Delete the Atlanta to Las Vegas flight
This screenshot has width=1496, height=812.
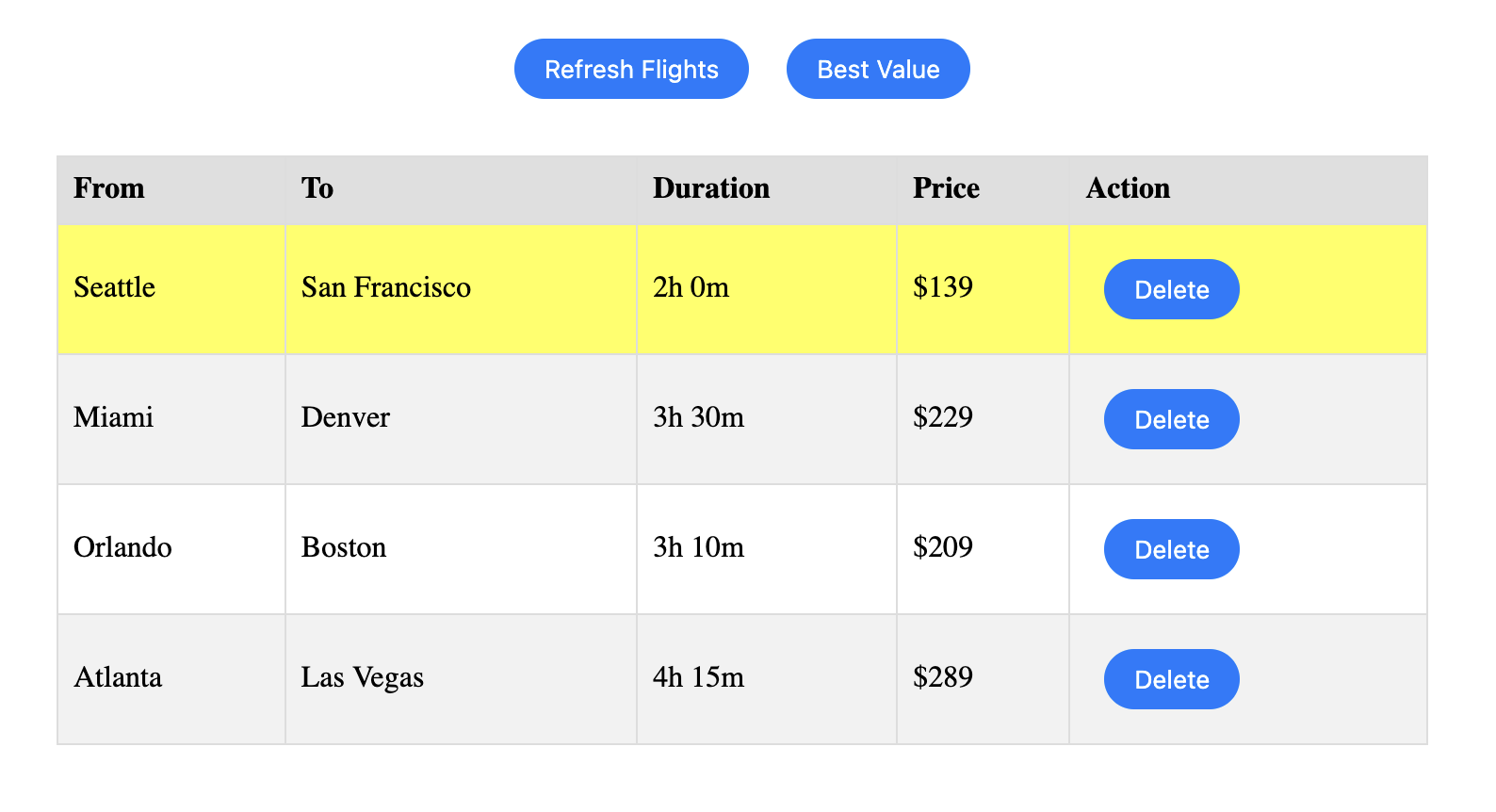coord(1171,679)
